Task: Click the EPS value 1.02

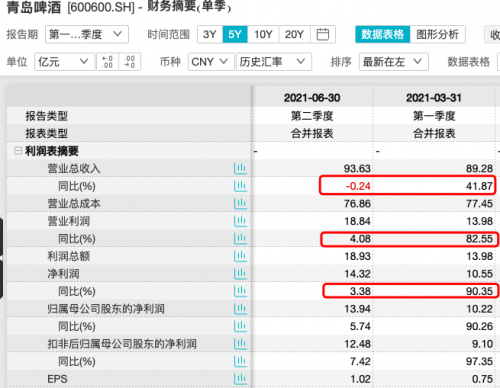Action: (360, 379)
